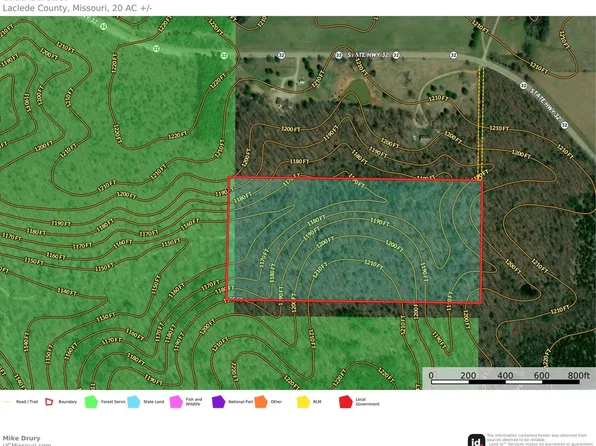The height and width of the screenshot is (446, 596).
Task: Click the small pond north of the property
Action: coord(357,90)
